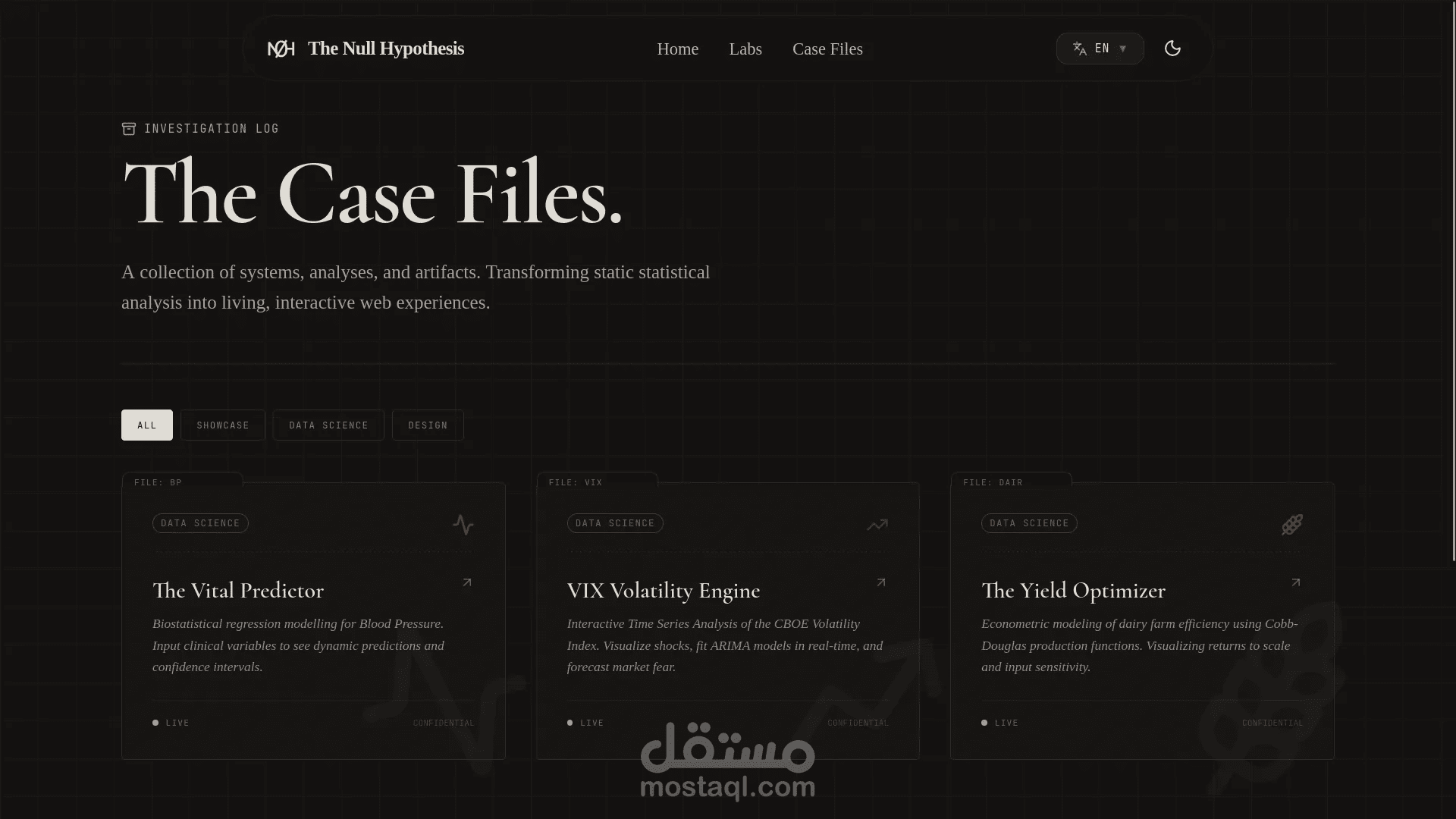Click the wheat icon on Yield Optimizer card
Viewport: 1456px width, 819px height.
1292,524
